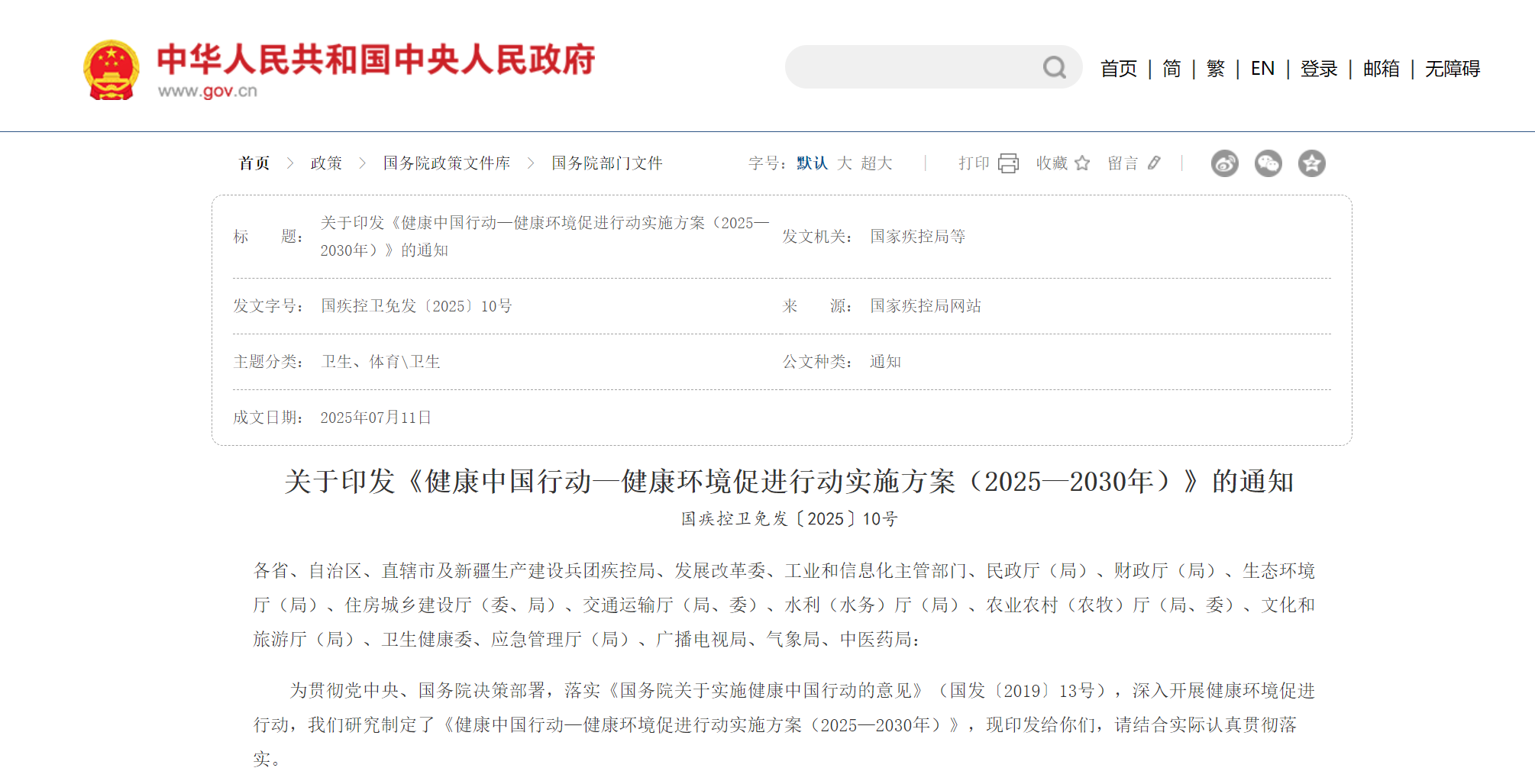The image size is (1535, 784).
Task: Open 国务院部门文件 breadcrumb
Action: [x=607, y=163]
